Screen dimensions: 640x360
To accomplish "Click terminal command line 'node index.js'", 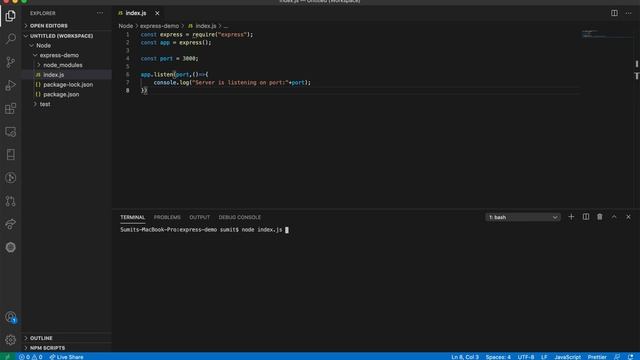I will click(262, 230).
